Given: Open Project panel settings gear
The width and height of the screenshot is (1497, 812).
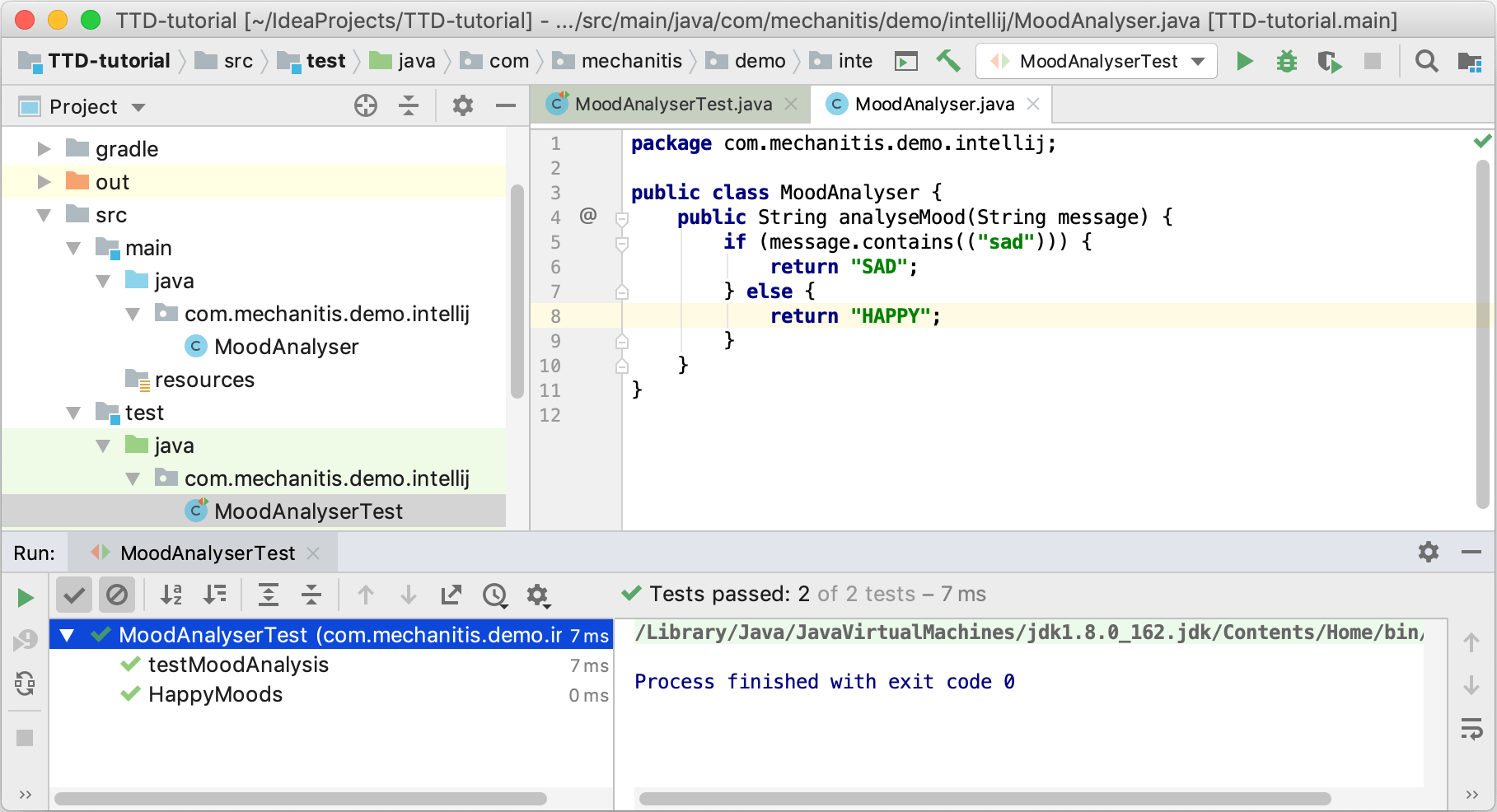Looking at the screenshot, I should [463, 105].
